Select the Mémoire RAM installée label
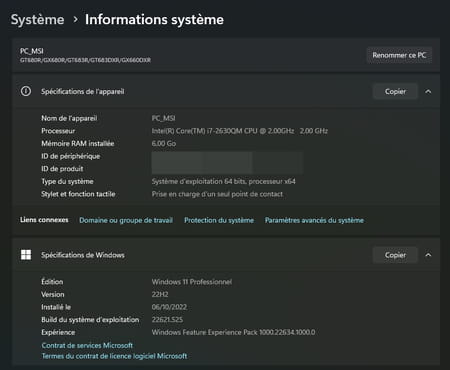 pyautogui.click(x=78, y=144)
